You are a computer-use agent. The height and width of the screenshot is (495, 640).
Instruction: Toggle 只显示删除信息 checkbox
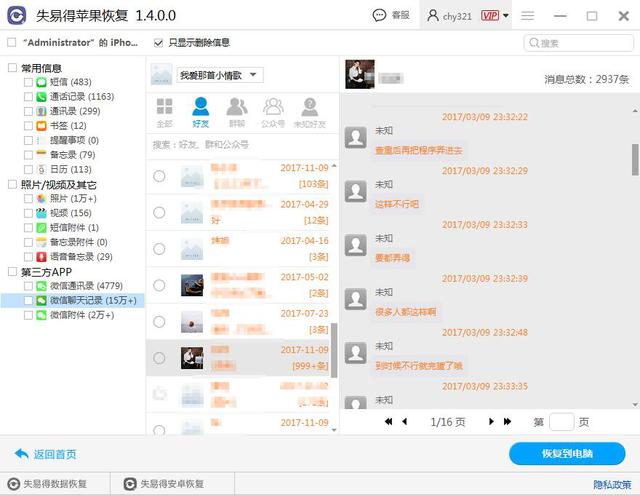tap(158, 42)
